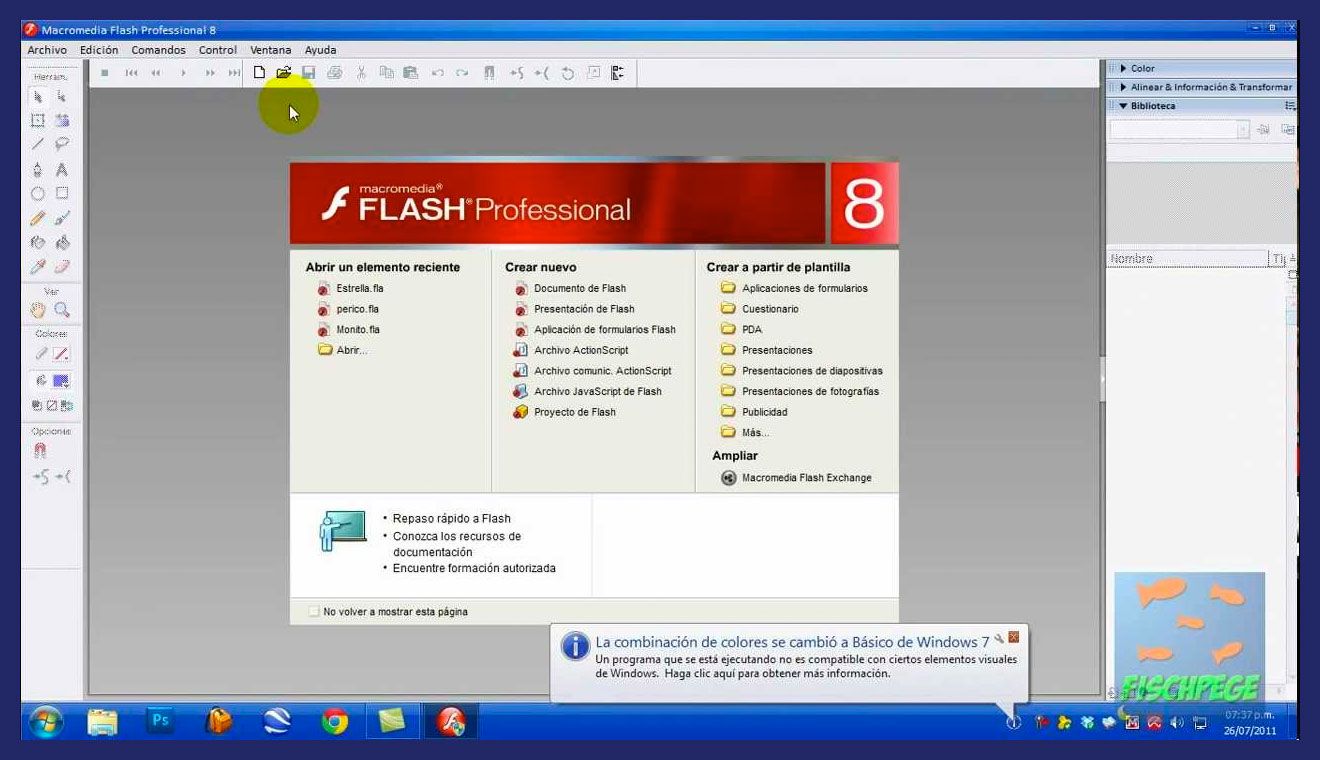Click the Undo toolbar icon
1320x760 pixels.
point(437,72)
